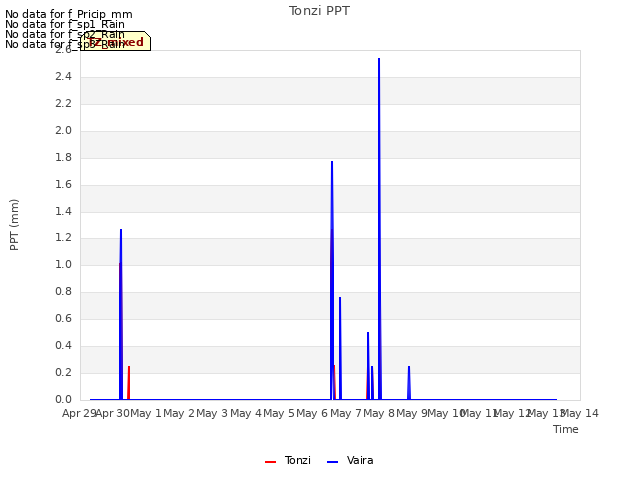This screenshot has width=640, height=480.
Task: Click the red Tonzi legend color marker
Action: 271,462
